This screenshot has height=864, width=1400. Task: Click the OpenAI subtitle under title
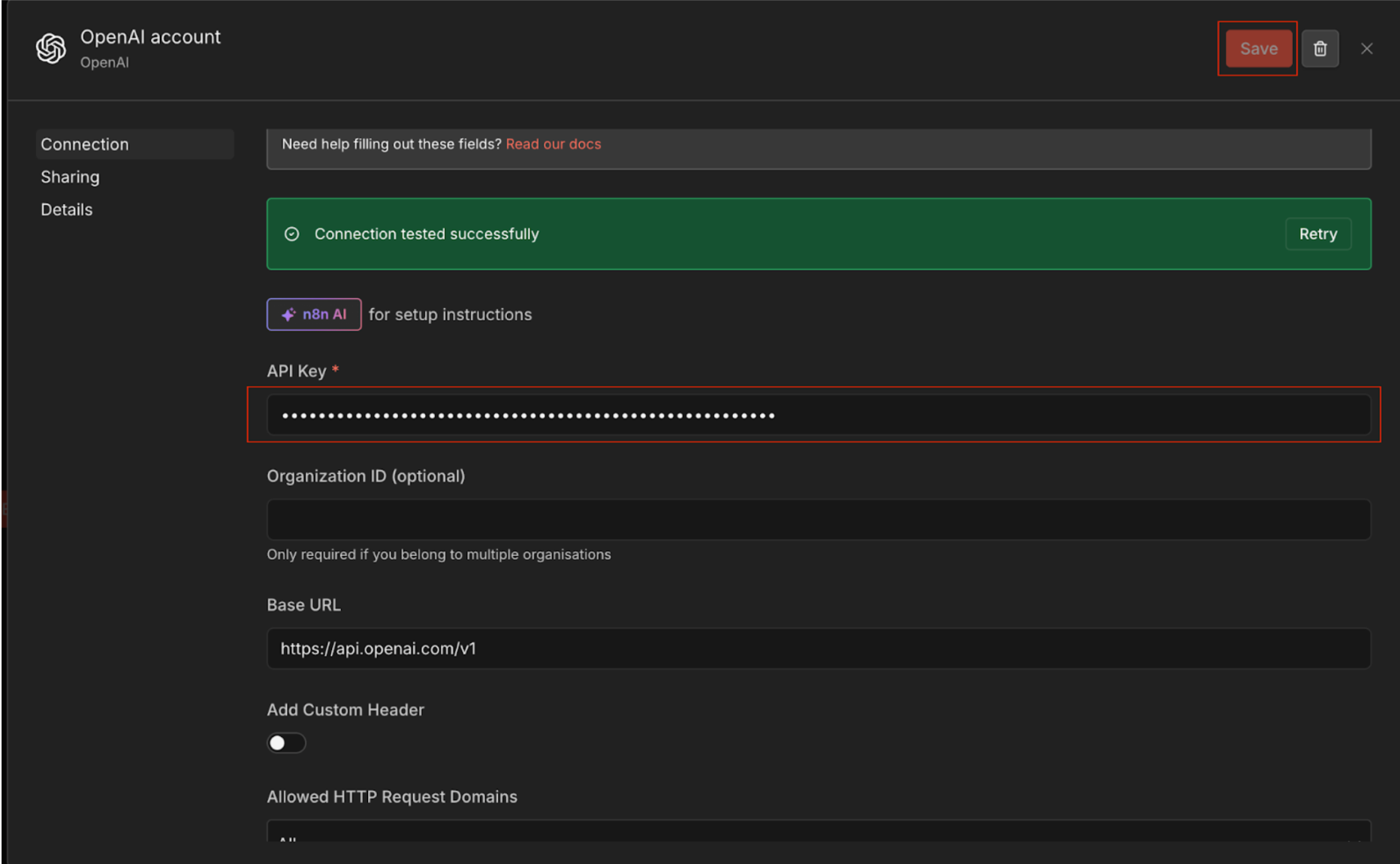tap(104, 62)
